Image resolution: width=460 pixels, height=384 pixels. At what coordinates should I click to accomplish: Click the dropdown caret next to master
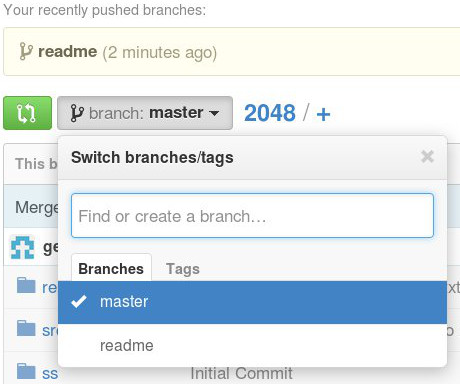click(x=214, y=113)
